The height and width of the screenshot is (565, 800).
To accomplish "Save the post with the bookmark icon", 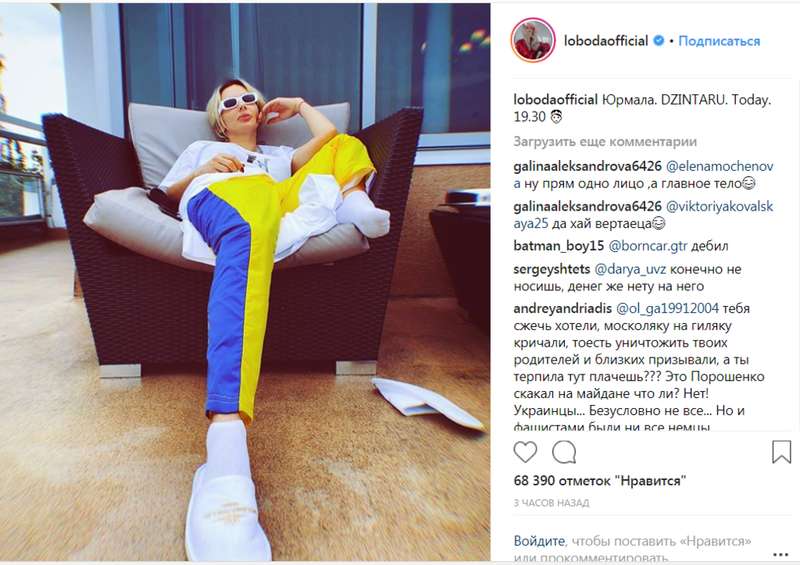I will pos(781,452).
